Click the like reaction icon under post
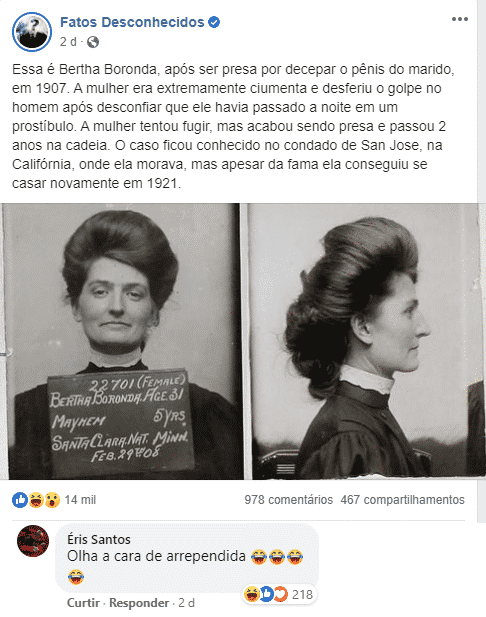This screenshot has width=486, height=617. click(x=20, y=500)
